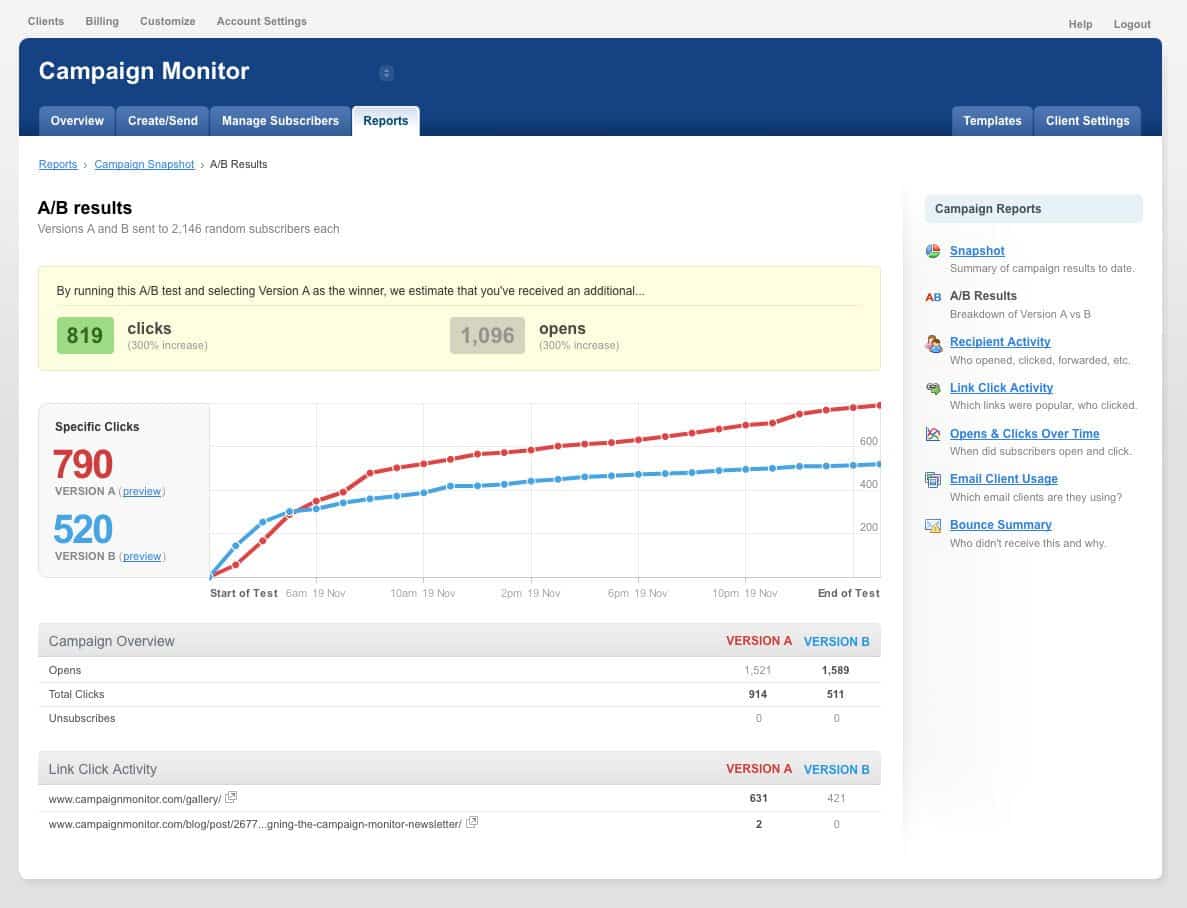Click the Opens row label
The image size is (1187, 908).
(64, 670)
